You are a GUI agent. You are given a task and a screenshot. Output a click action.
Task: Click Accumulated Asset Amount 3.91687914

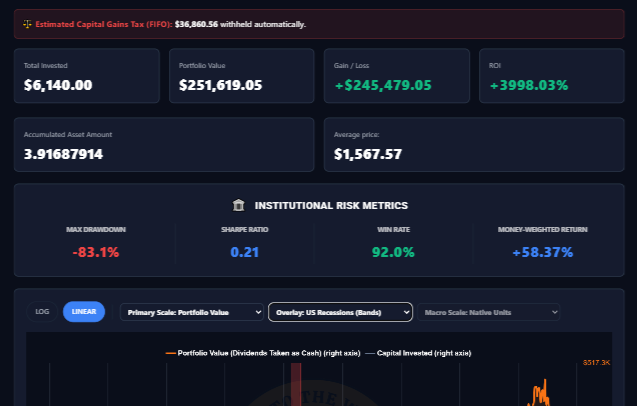63,154
